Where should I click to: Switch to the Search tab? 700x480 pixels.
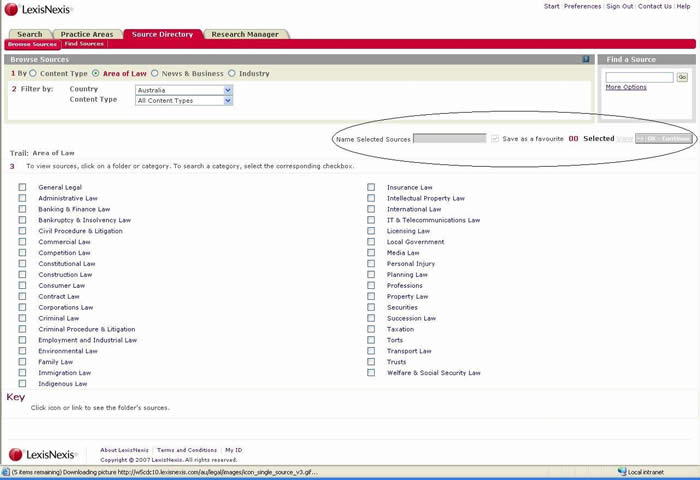click(x=29, y=34)
